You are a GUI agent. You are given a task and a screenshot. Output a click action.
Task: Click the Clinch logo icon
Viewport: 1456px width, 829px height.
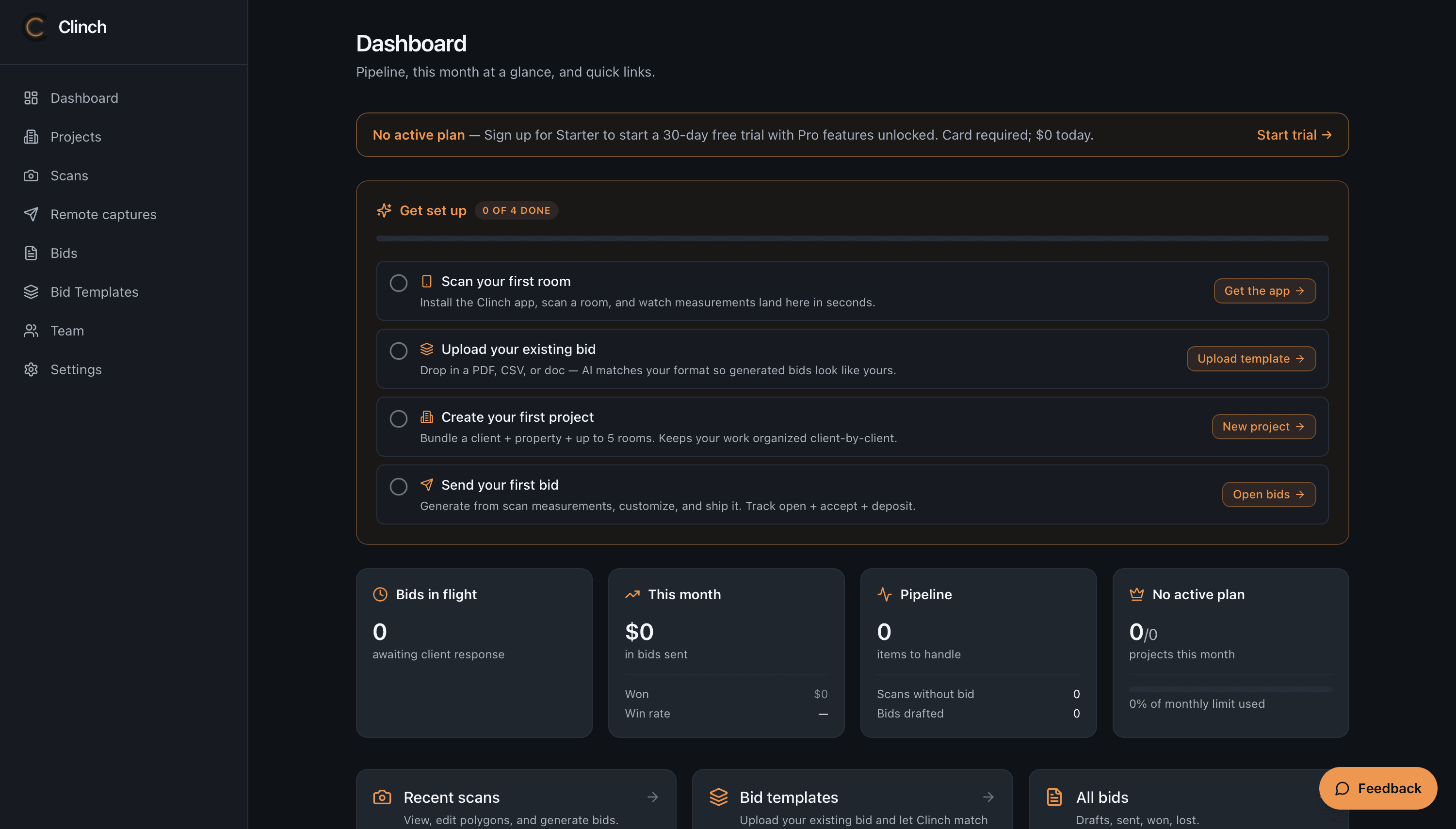tap(35, 27)
